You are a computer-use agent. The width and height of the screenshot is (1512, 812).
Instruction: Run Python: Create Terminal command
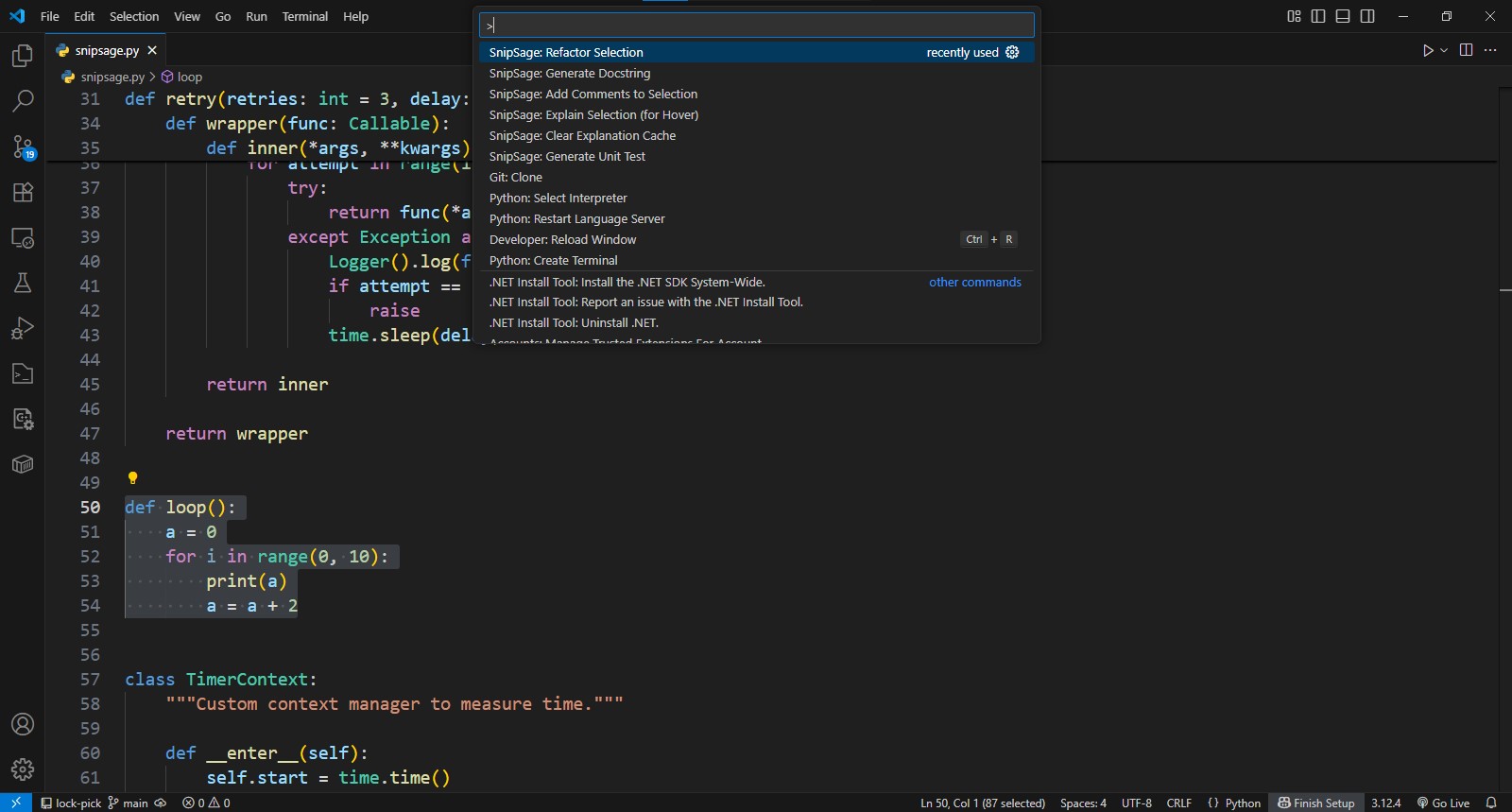coord(756,260)
